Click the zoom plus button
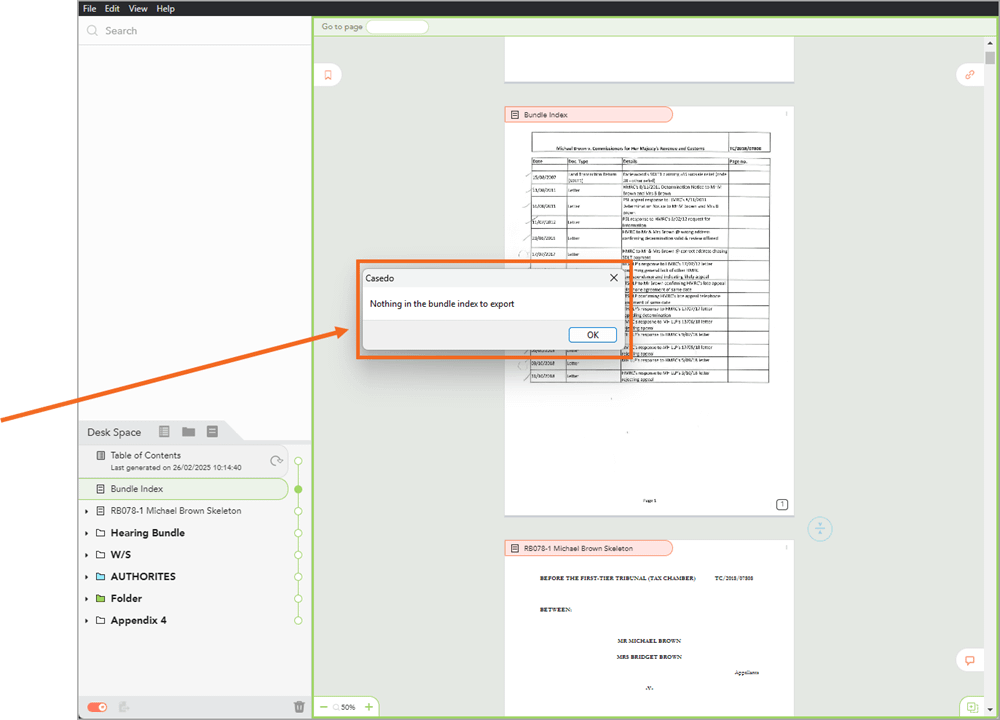The width and height of the screenshot is (1000, 720). (371, 706)
